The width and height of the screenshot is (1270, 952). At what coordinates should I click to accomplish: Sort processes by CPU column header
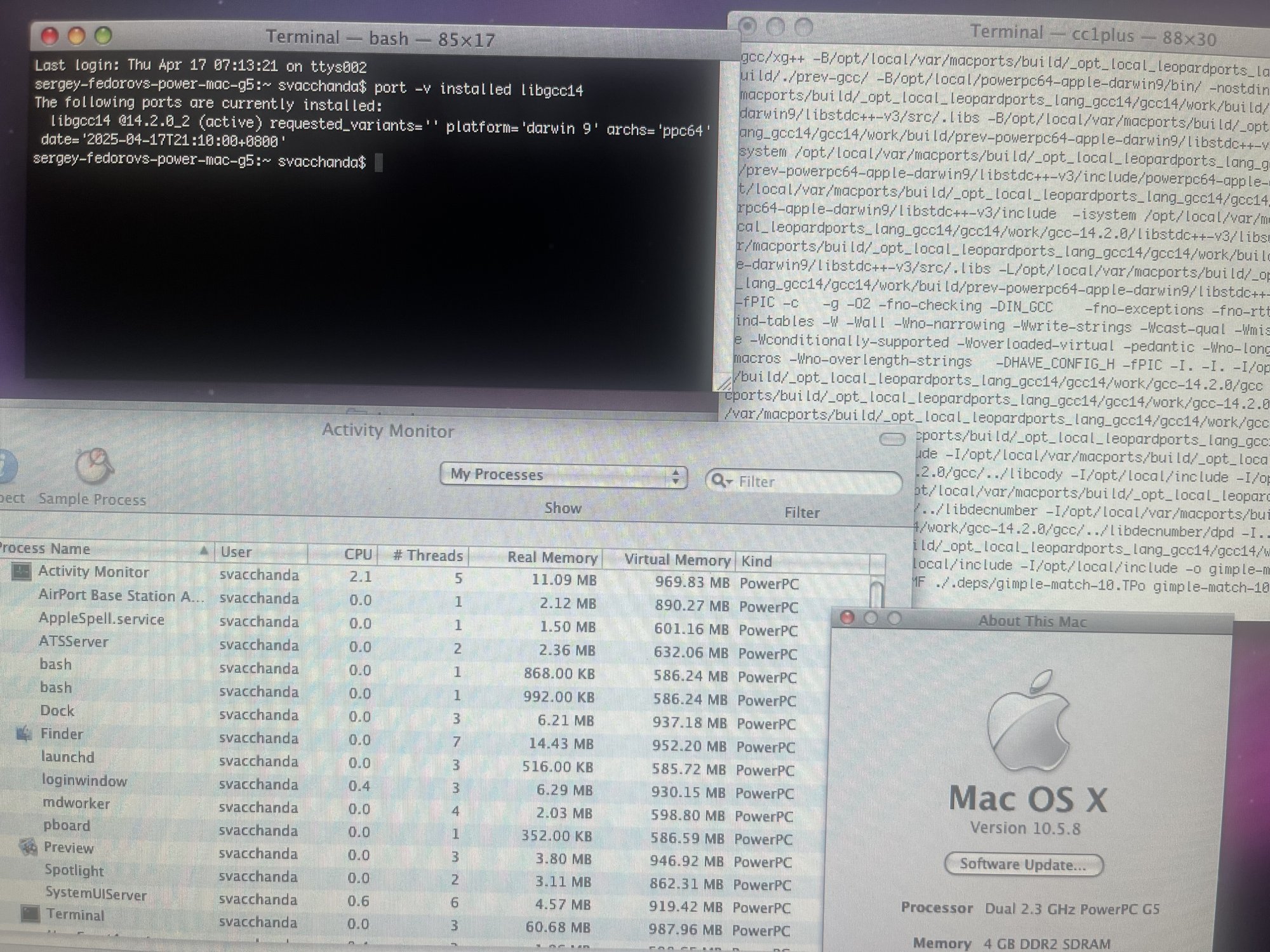(x=357, y=554)
